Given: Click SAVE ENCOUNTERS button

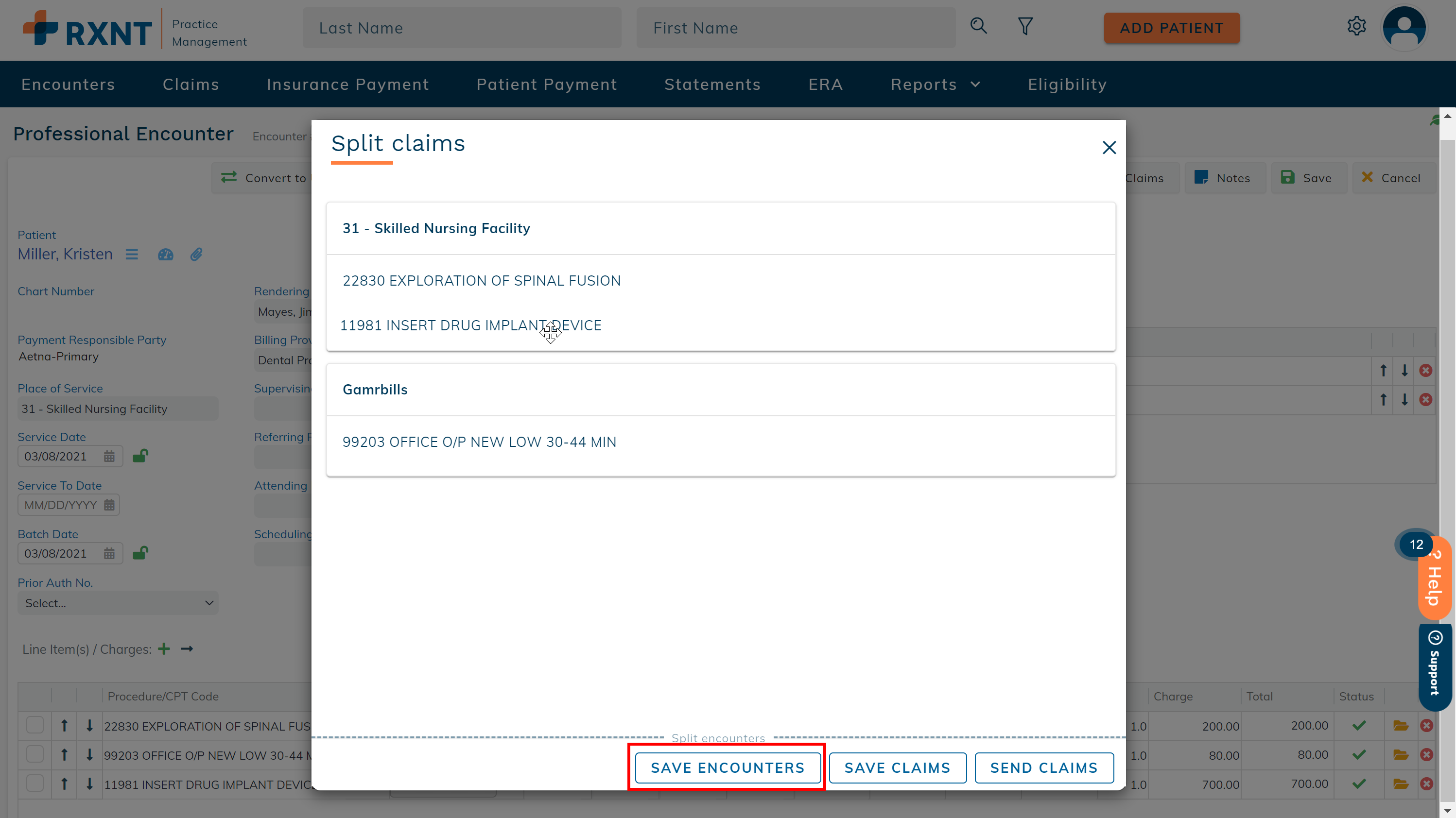Looking at the screenshot, I should 728,768.
